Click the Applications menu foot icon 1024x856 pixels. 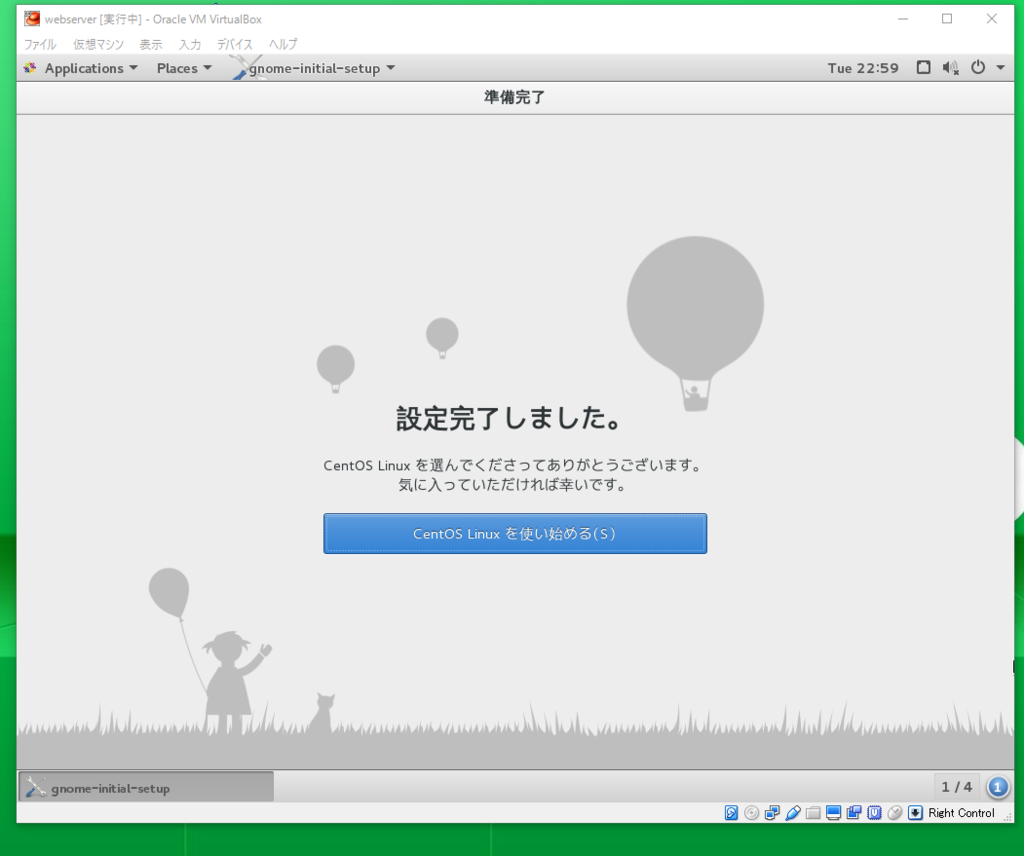click(30, 68)
